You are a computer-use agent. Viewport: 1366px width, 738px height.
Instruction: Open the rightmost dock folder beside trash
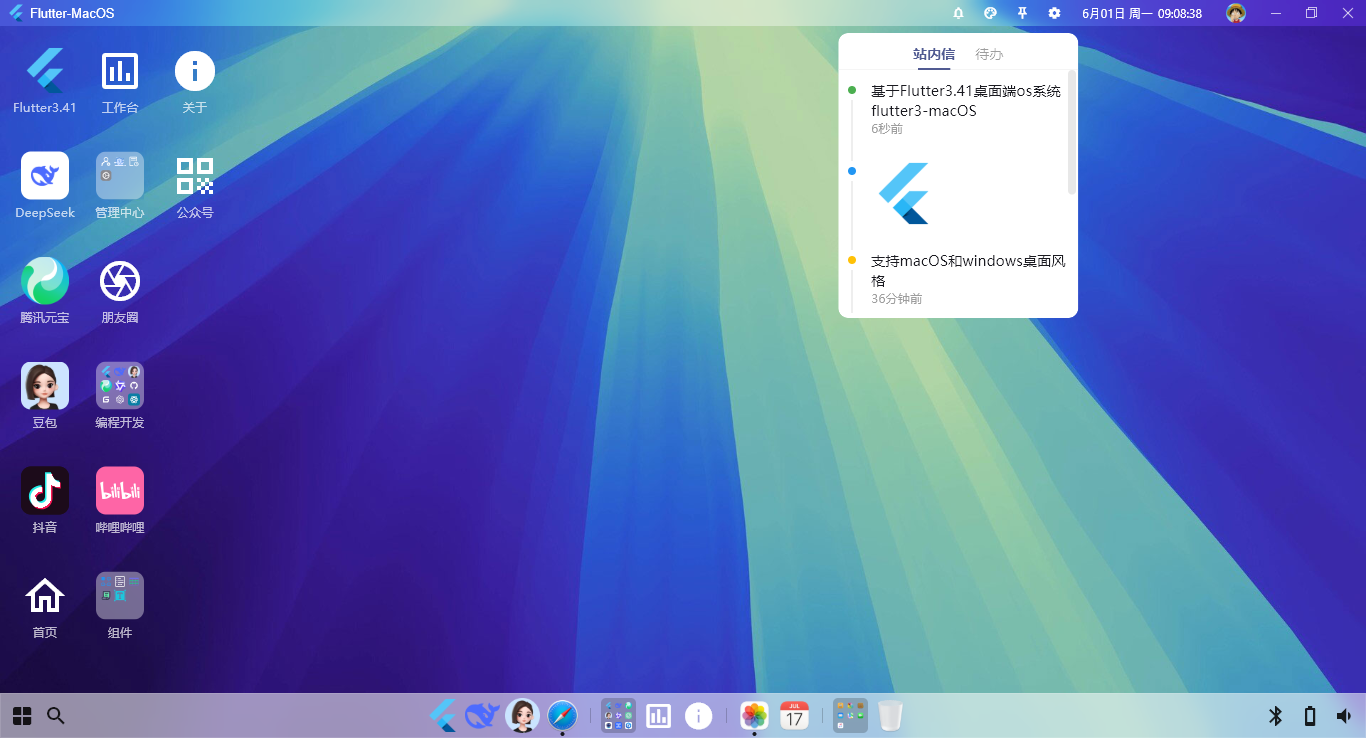pos(850,715)
